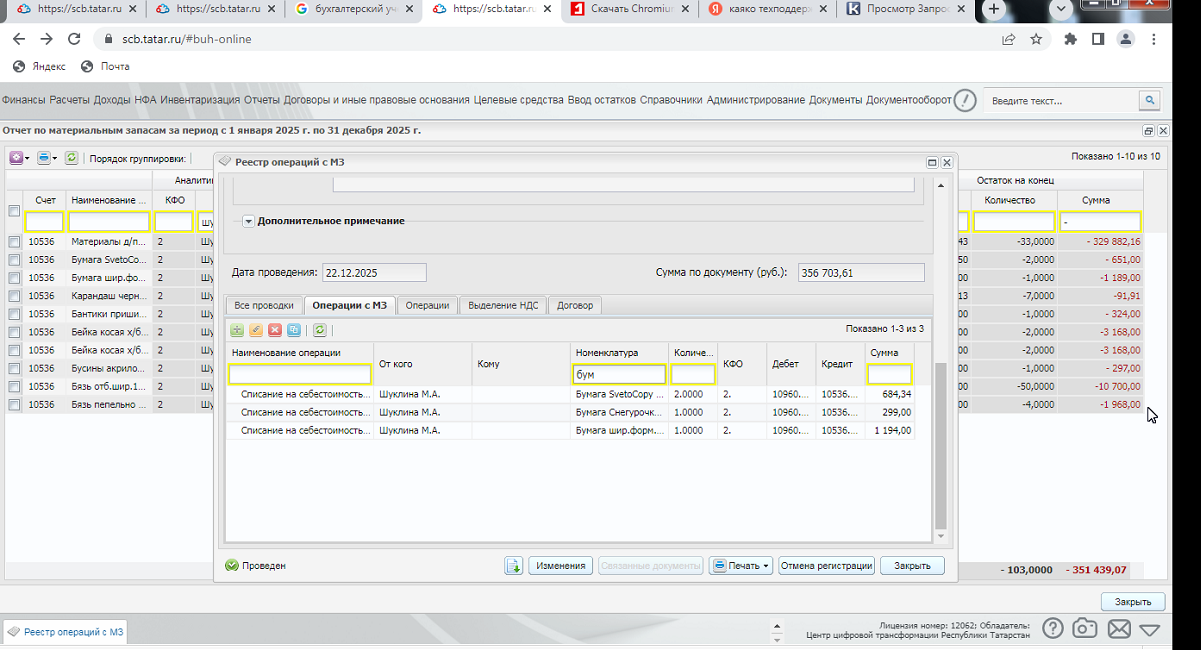Open Почта bookmark
The width and height of the screenshot is (1201, 650).
[x=105, y=66]
